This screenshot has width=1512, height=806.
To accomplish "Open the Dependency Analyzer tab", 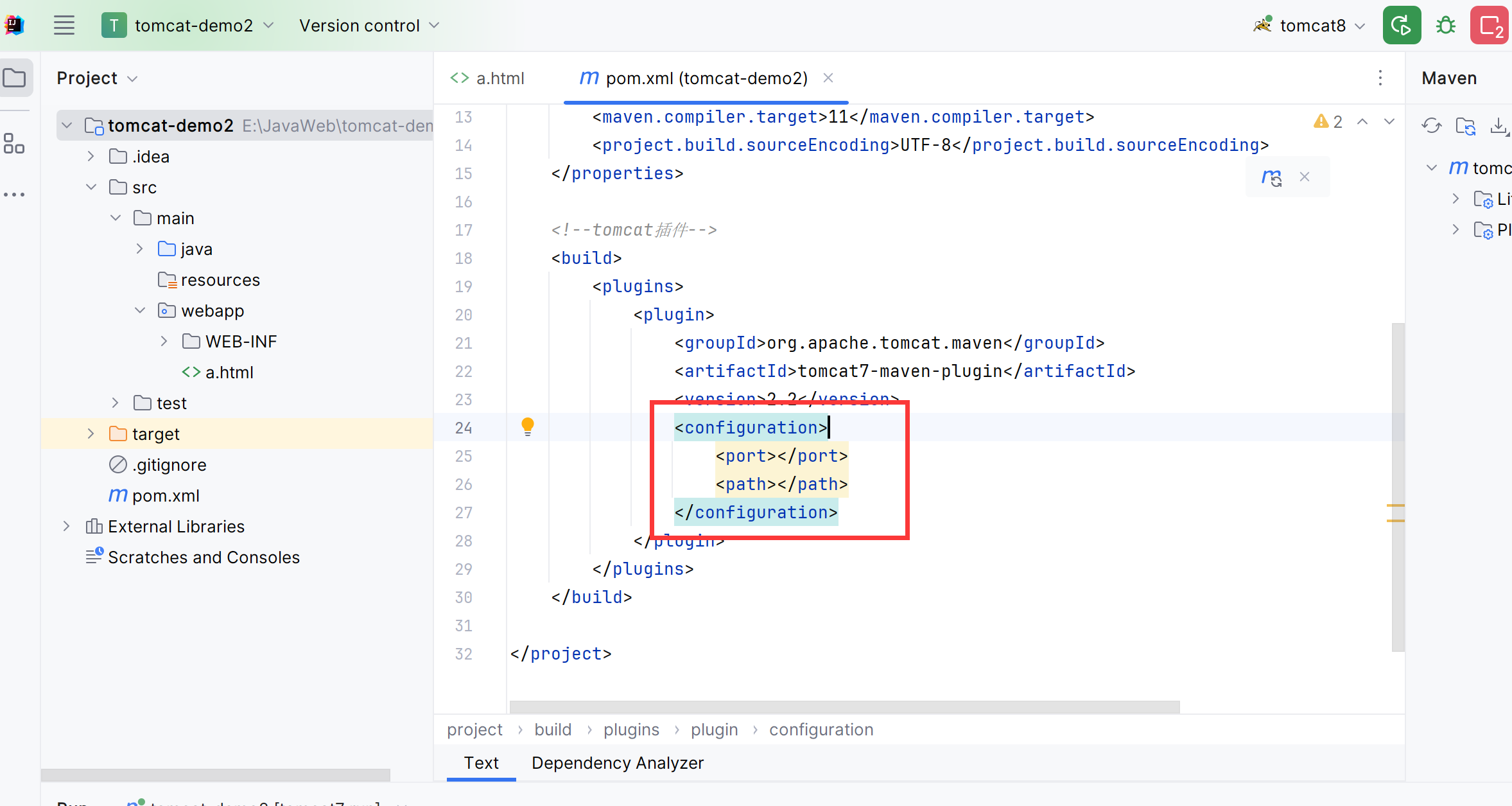I will click(617, 763).
